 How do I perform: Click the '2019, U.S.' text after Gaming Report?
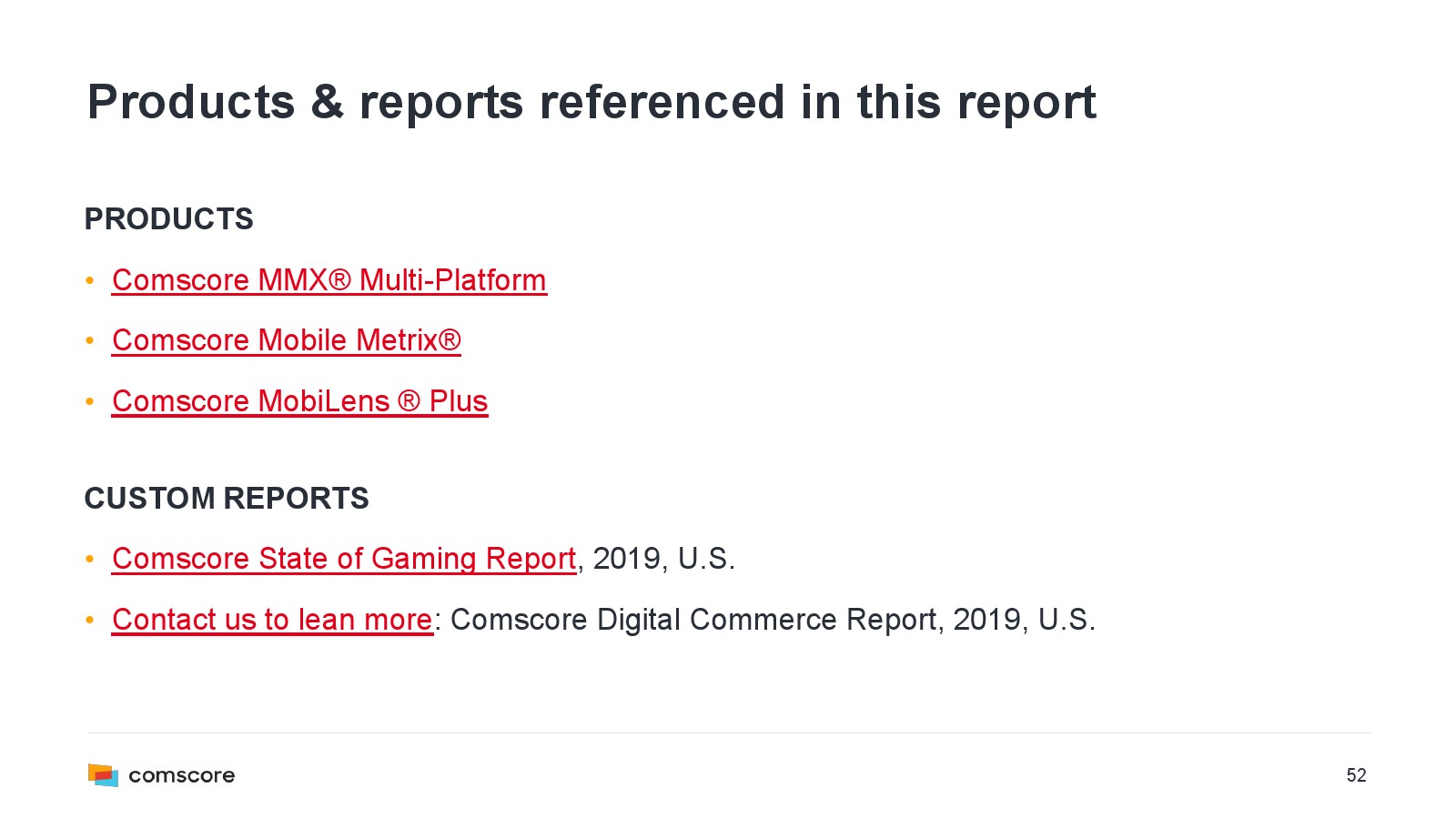coord(663,559)
